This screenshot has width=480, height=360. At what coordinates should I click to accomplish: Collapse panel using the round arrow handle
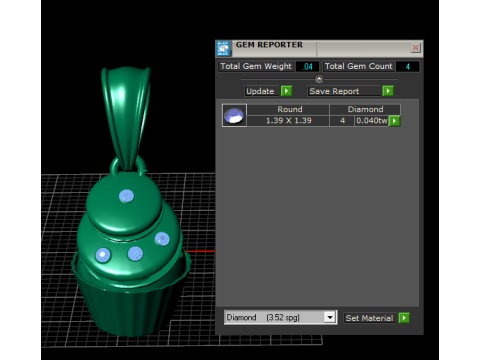coord(319,79)
